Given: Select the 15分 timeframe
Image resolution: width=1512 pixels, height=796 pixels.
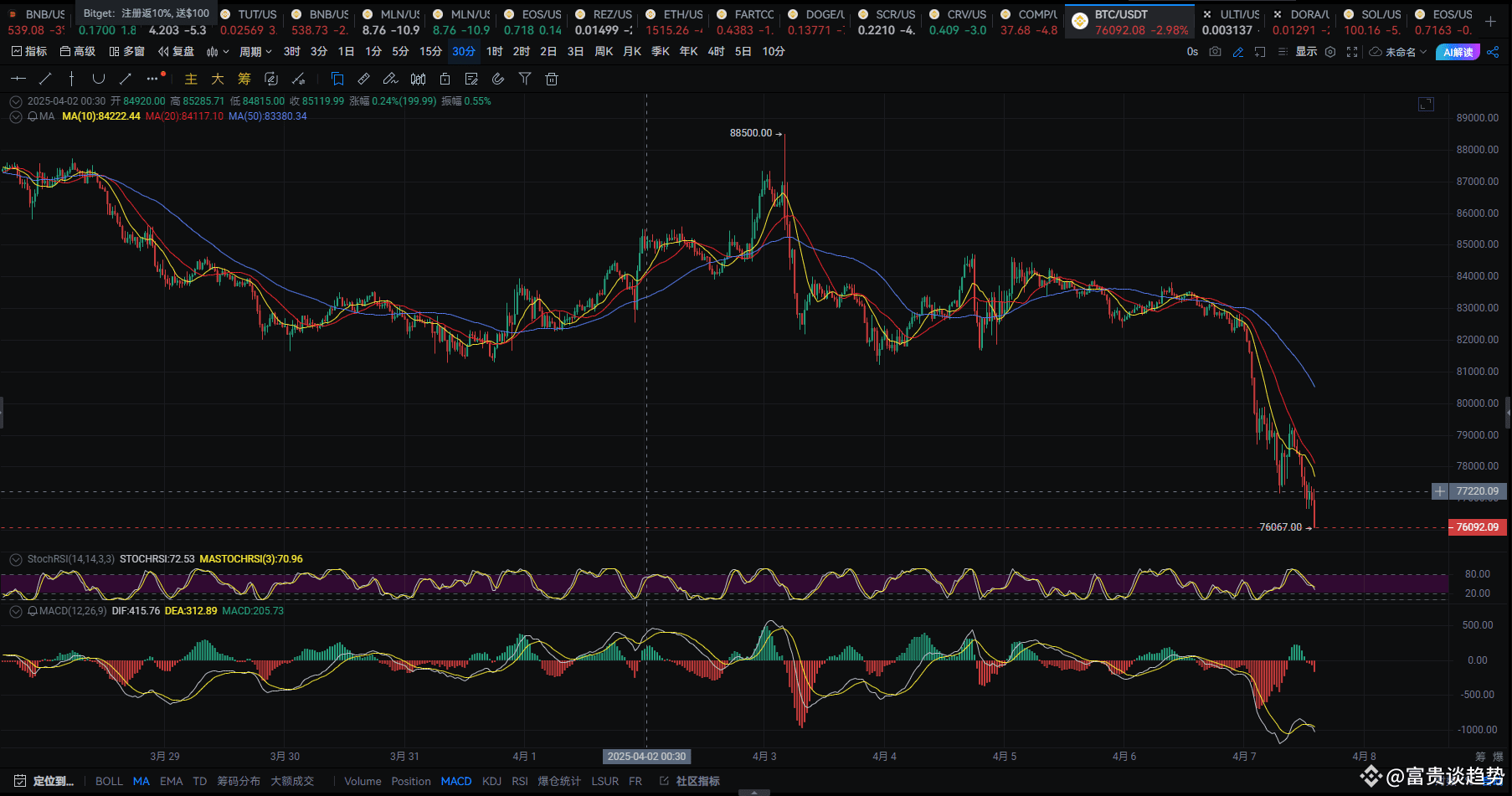Looking at the screenshot, I should pos(430,52).
